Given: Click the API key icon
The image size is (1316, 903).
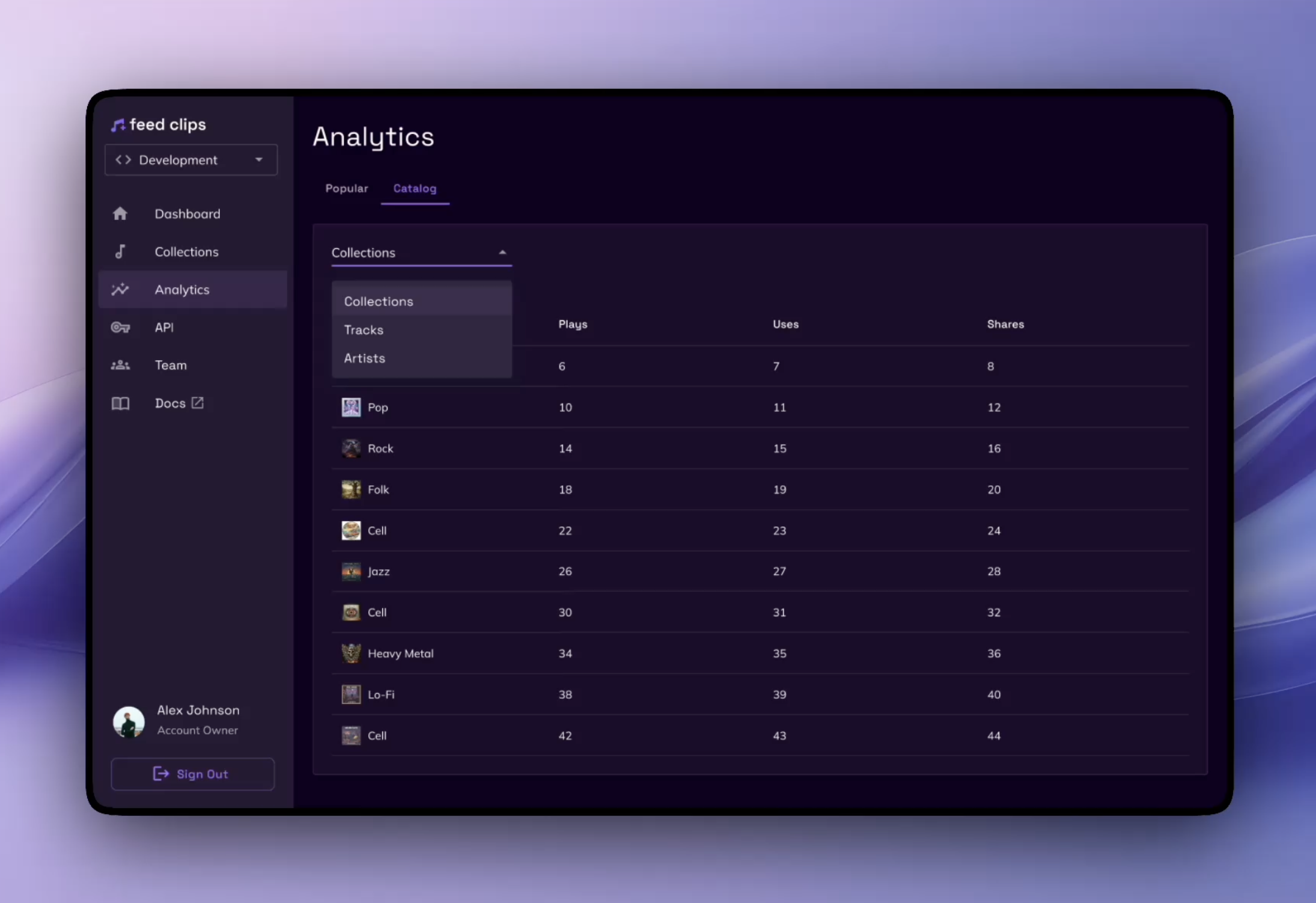Looking at the screenshot, I should (x=120, y=328).
